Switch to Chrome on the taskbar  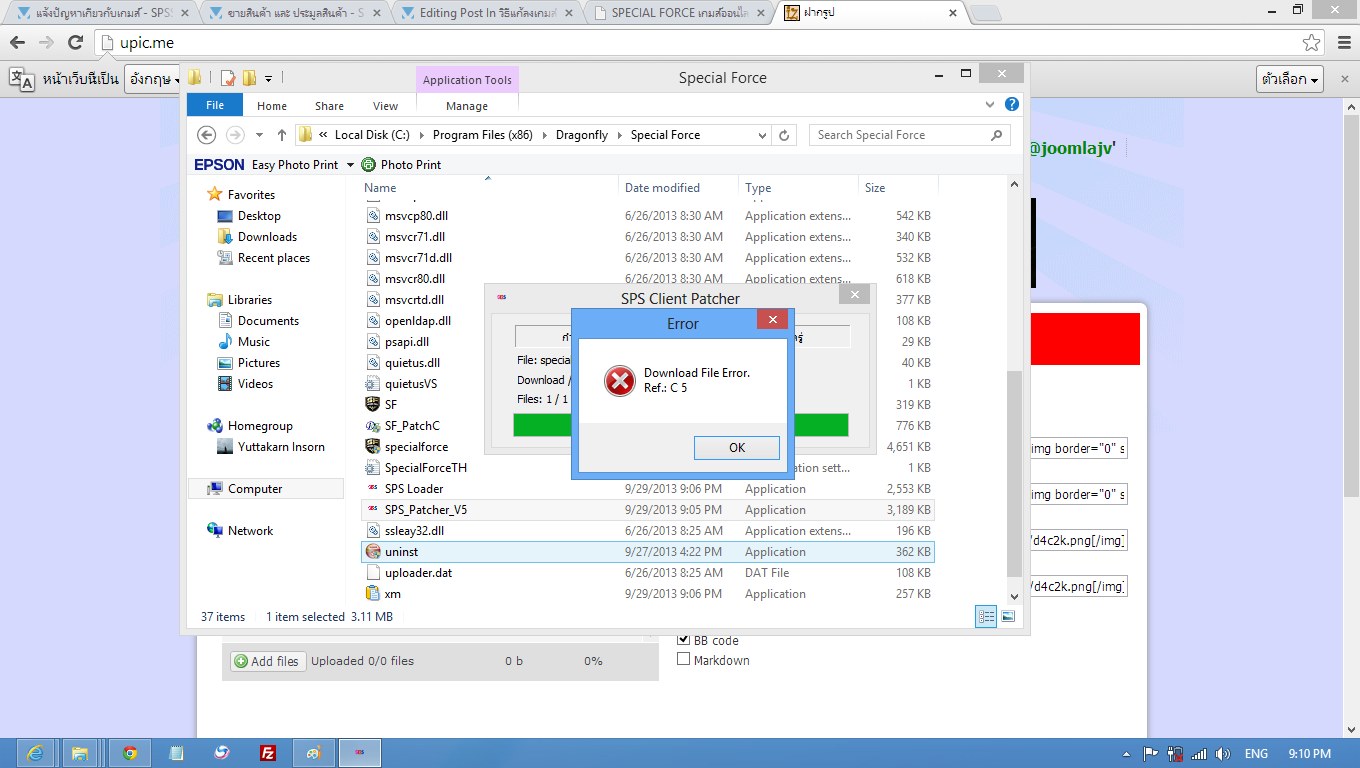(129, 753)
